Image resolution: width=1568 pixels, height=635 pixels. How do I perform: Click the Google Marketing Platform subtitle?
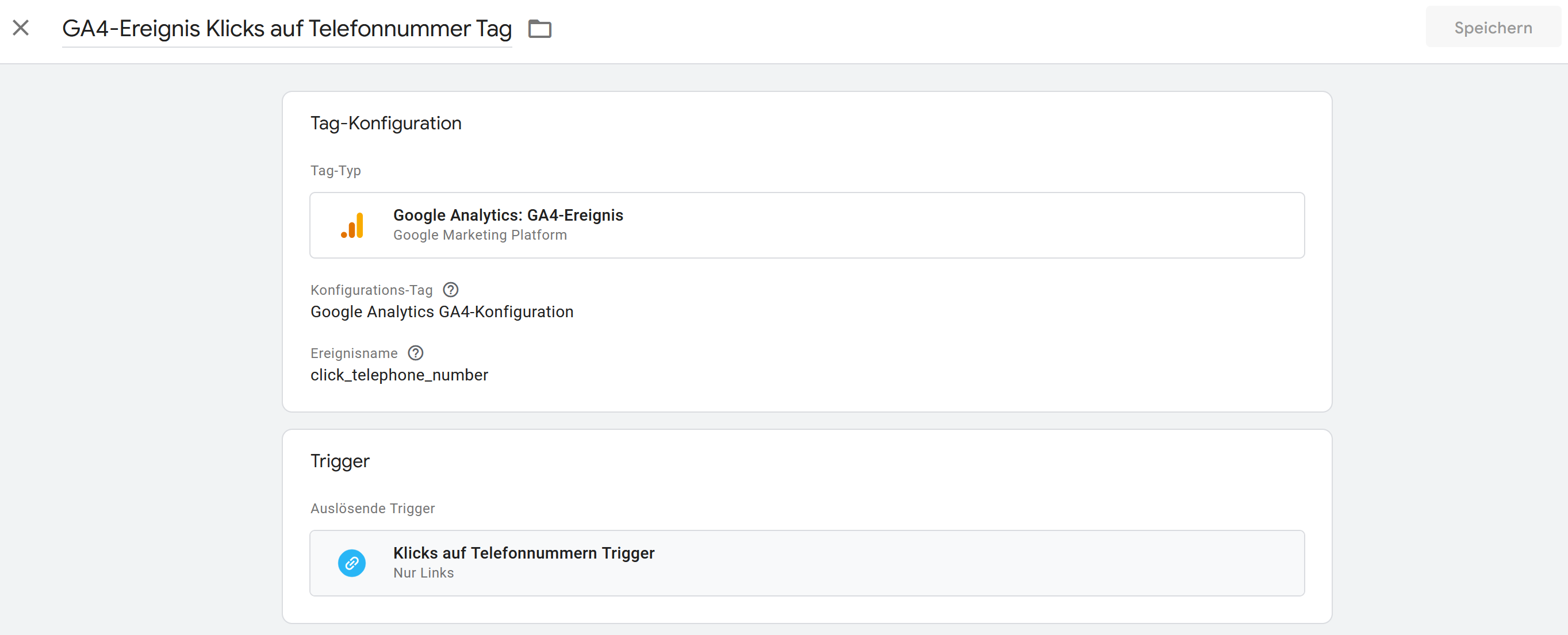pos(480,235)
